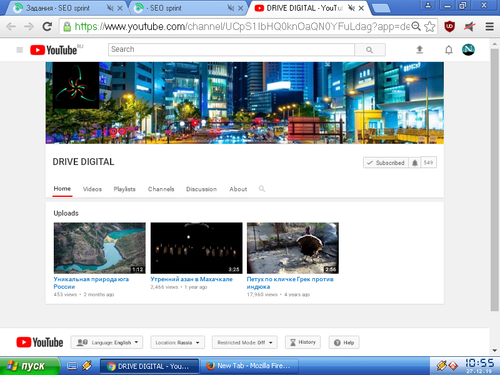The image size is (500, 375).
Task: Click the browser address bar URL
Action: pyautogui.click(x=242, y=27)
